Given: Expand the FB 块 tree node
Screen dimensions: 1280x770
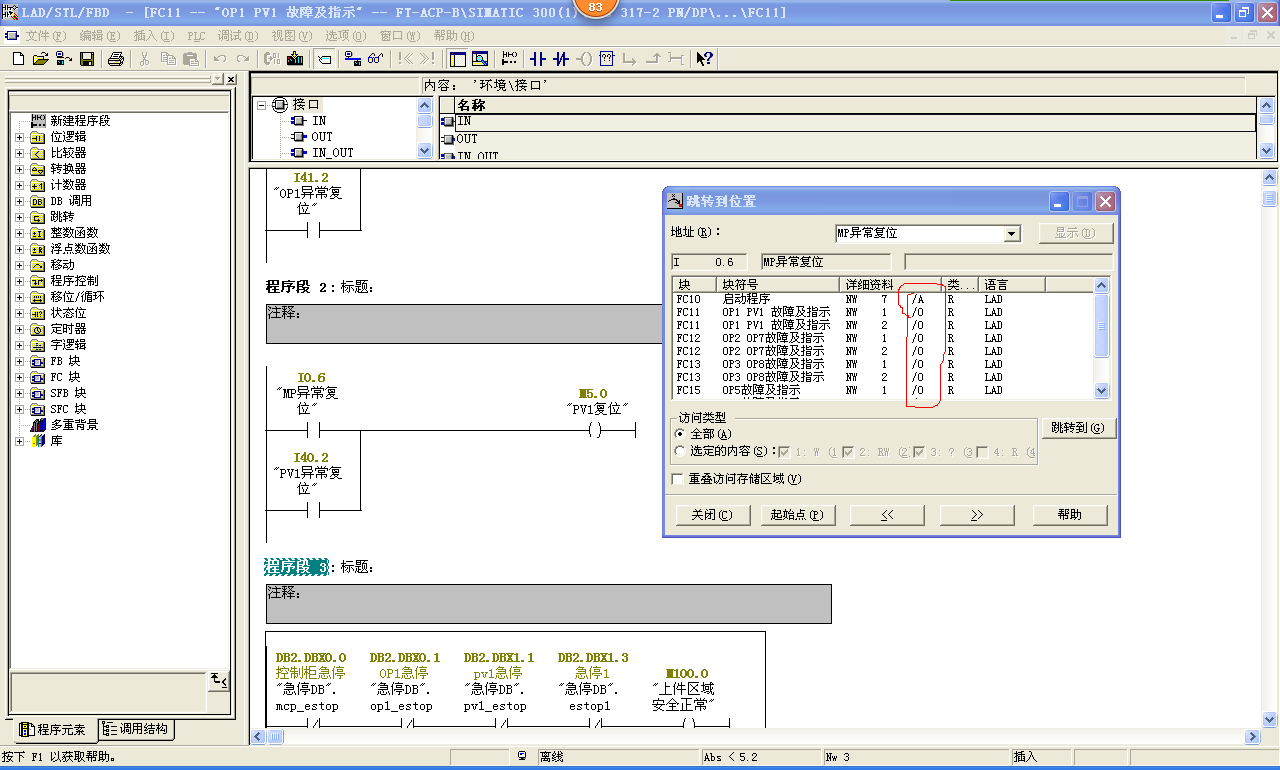Looking at the screenshot, I should (19, 361).
